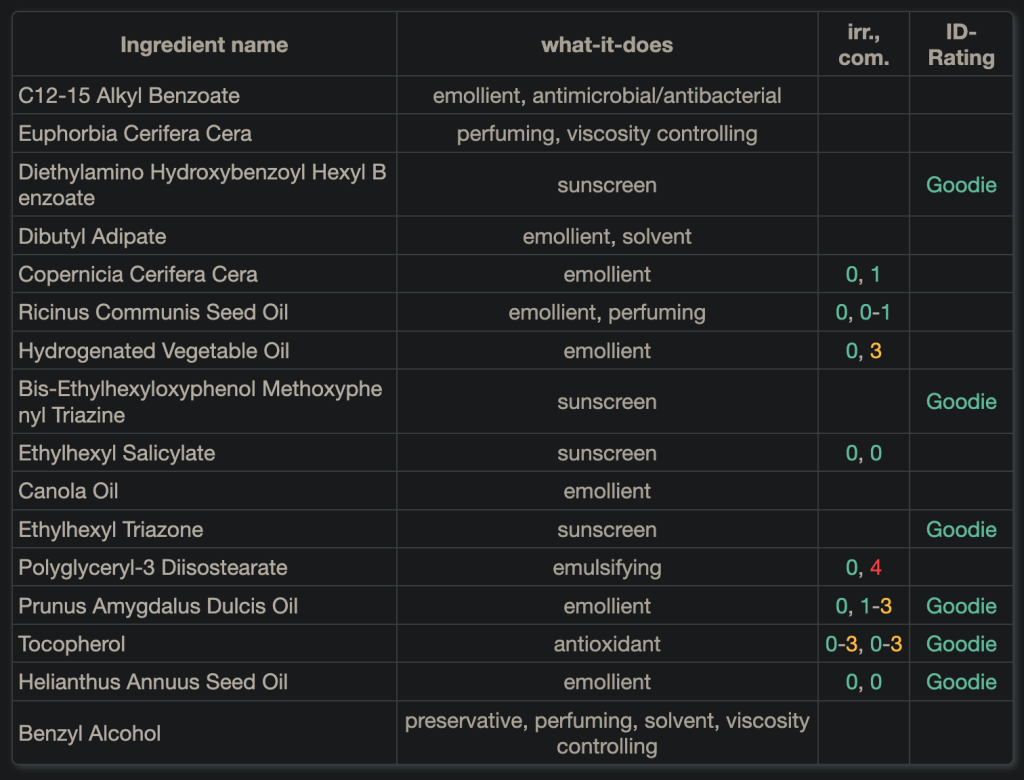Click the emulsifying function link
This screenshot has height=780, width=1024.
[x=607, y=568]
